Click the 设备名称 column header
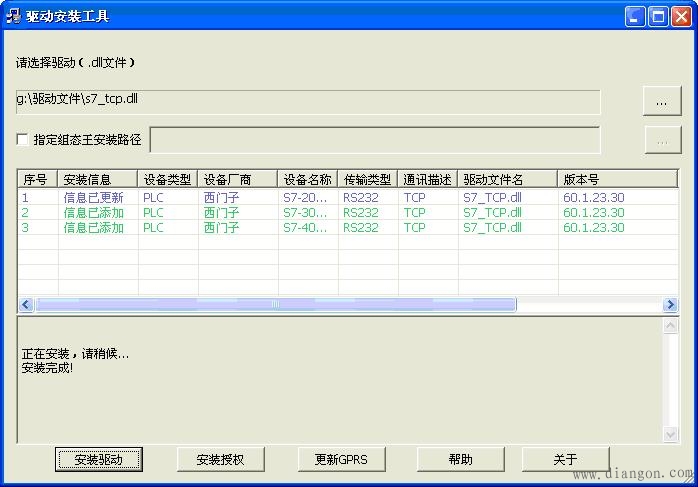Image resolution: width=698 pixels, height=487 pixels. (x=308, y=179)
